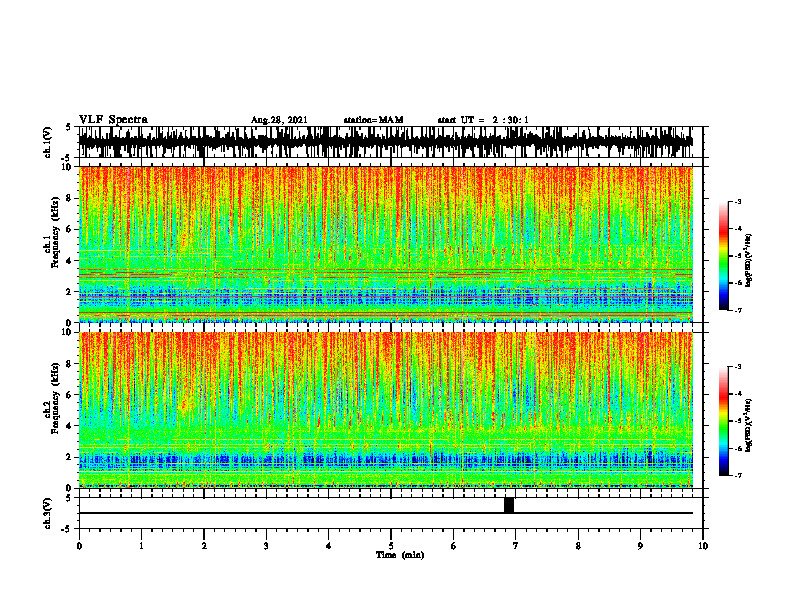Click the "4" kHz tick on ch.2 frequency axis
The width and height of the screenshot is (792, 612).
point(70,426)
